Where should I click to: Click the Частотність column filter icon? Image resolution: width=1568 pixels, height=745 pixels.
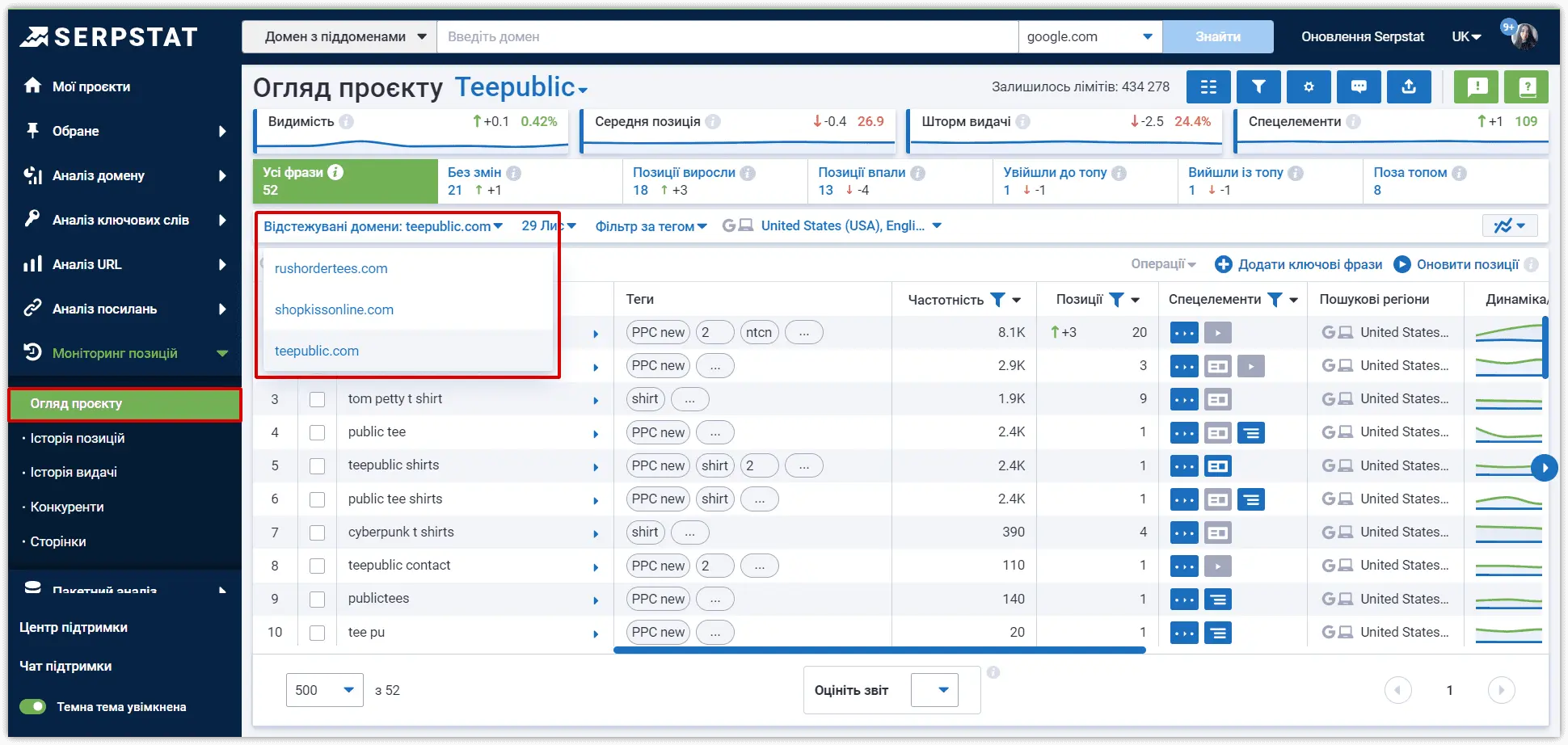coord(998,300)
